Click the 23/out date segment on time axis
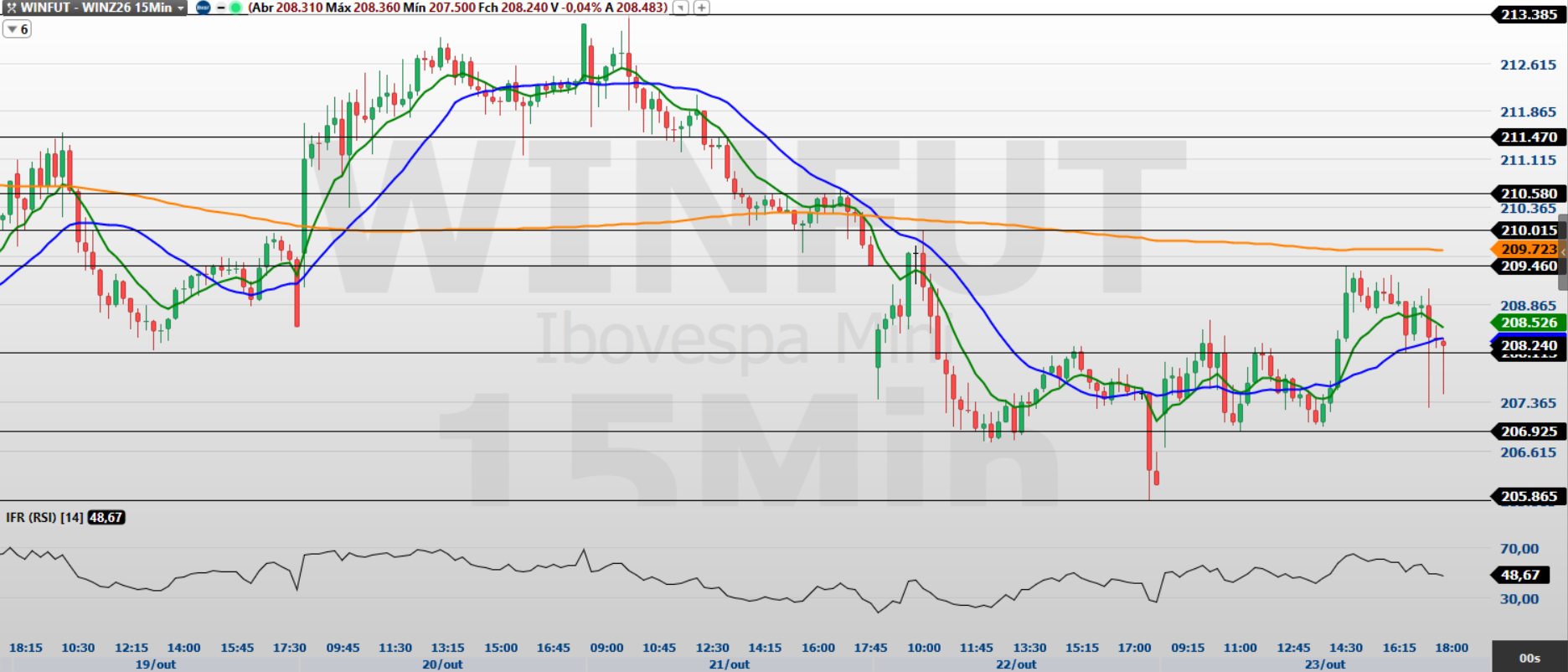1568x672 pixels. coord(1325,664)
